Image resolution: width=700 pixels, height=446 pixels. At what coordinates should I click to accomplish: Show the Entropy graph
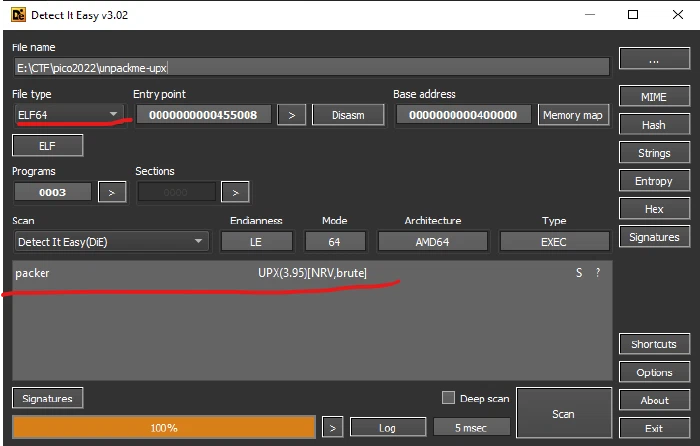654,181
